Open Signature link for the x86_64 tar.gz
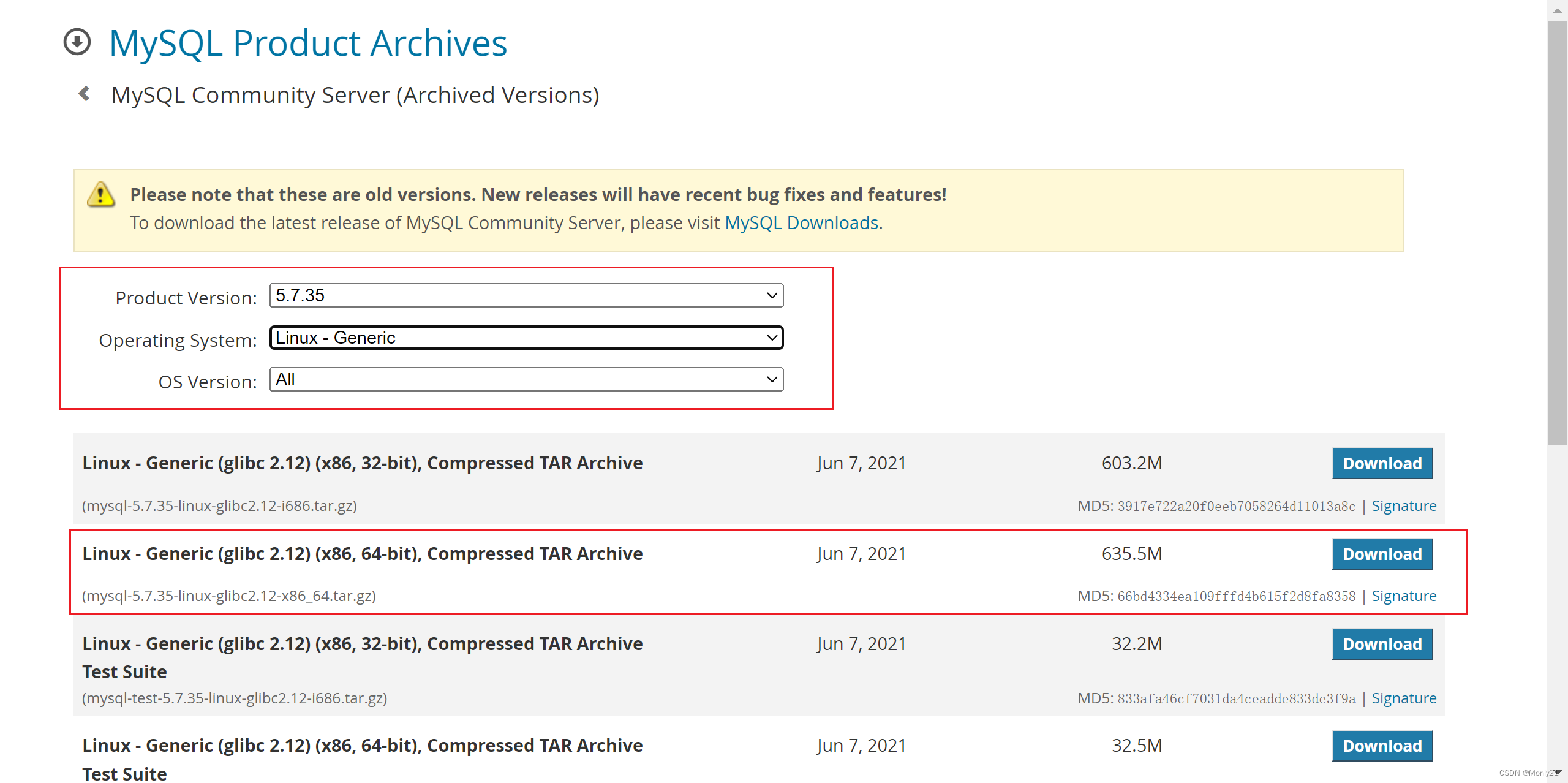This screenshot has height=783, width=1568. click(x=1403, y=596)
